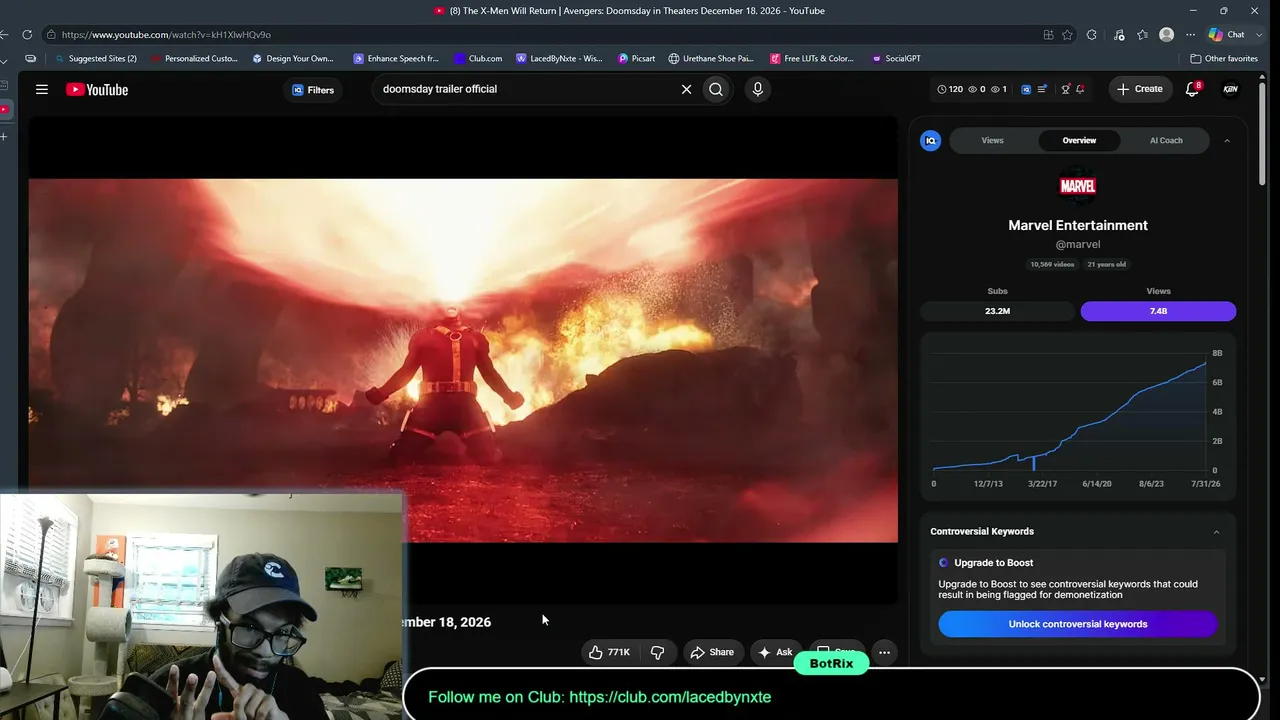Open the Personalized Custo... bookmark
Viewport: 1280px width, 720px height.
coord(194,59)
